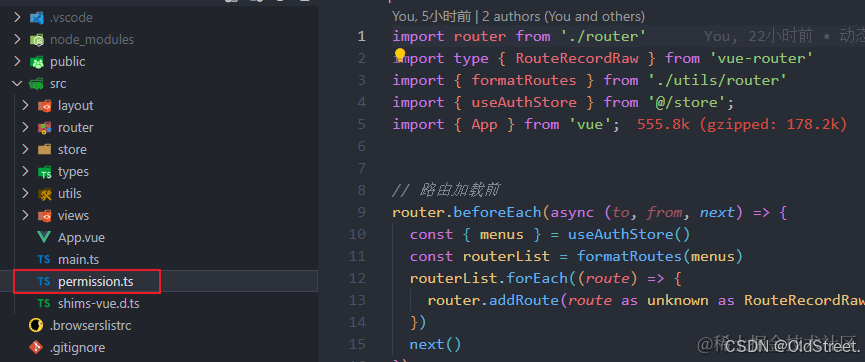Expand the .vscode folder chevron
Image resolution: width=865 pixels, height=362 pixels.
pos(17,18)
